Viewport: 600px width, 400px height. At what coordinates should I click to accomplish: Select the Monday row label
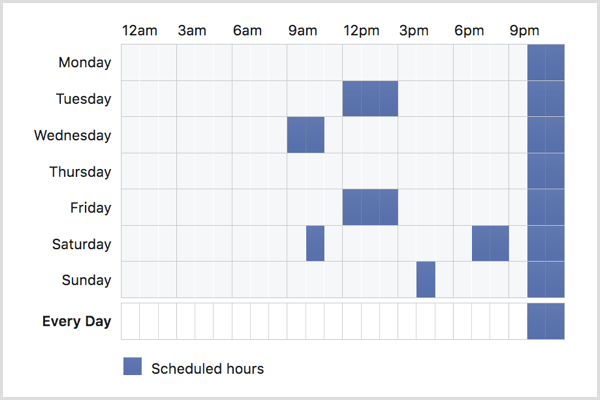[85, 63]
